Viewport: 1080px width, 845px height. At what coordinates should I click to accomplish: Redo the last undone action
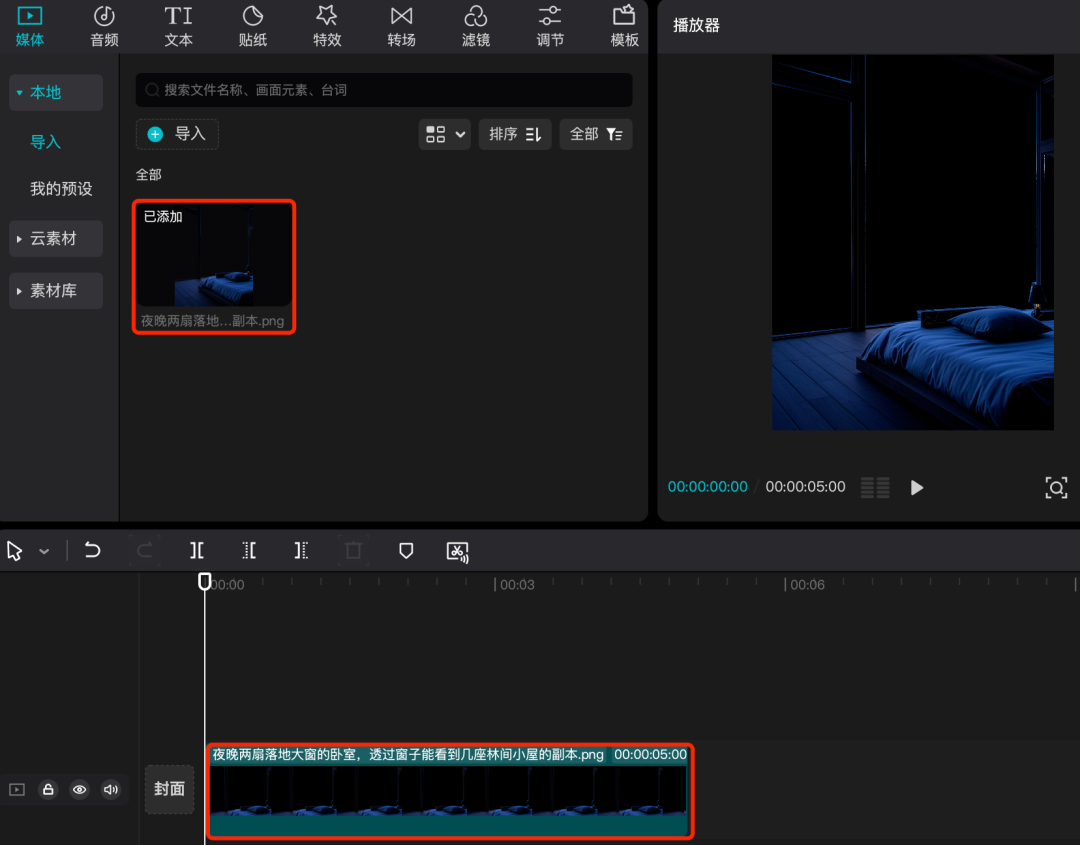145,550
